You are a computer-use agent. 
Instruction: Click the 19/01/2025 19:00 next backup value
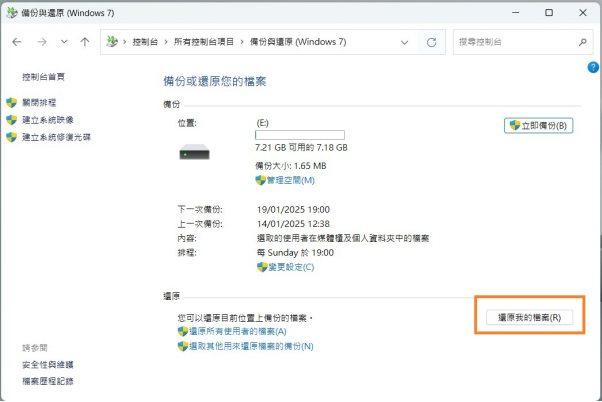coord(293,210)
